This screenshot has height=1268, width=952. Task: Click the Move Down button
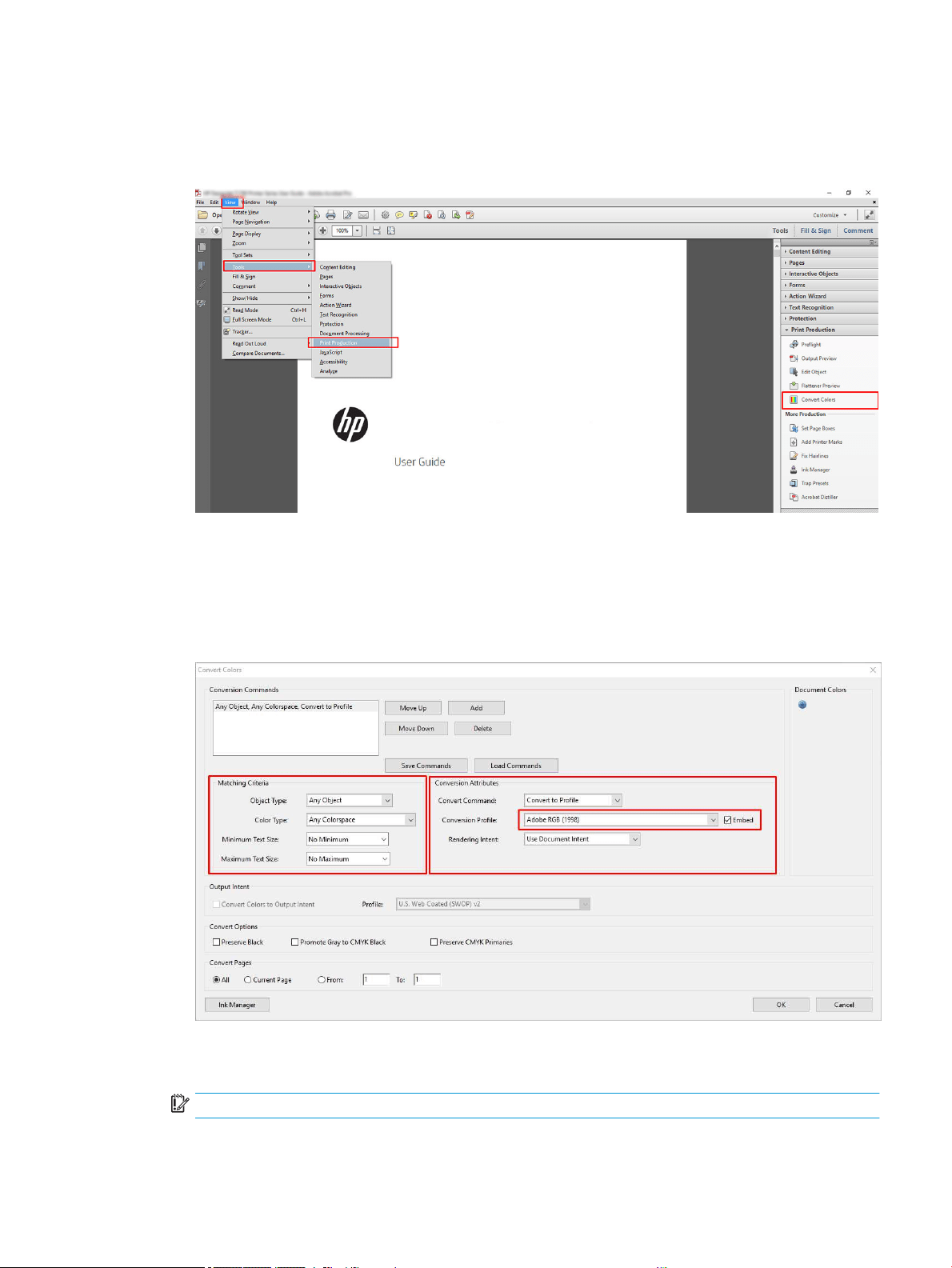tap(416, 729)
